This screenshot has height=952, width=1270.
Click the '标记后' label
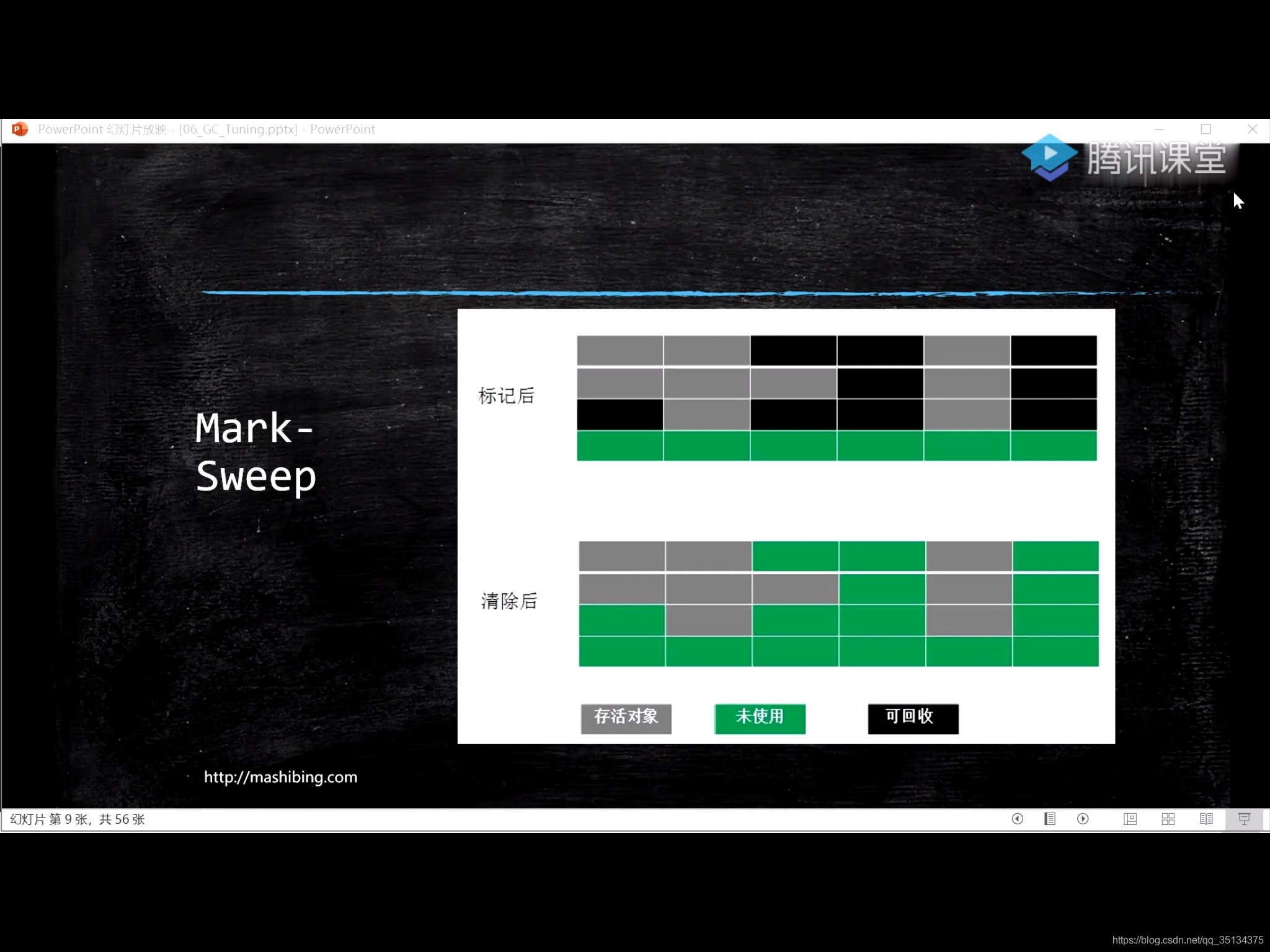(x=506, y=396)
